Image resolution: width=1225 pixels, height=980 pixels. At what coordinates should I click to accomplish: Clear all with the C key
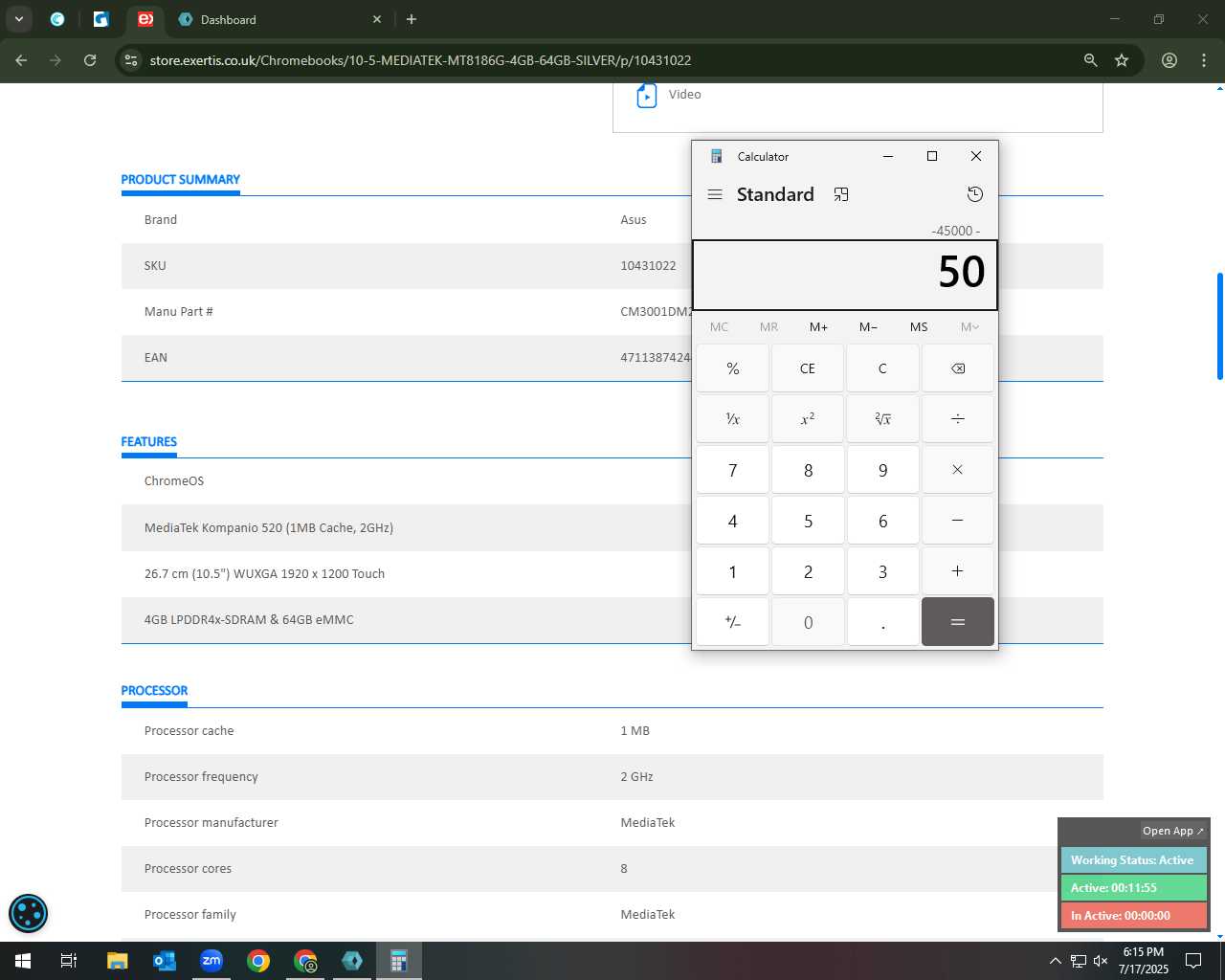[x=882, y=368]
